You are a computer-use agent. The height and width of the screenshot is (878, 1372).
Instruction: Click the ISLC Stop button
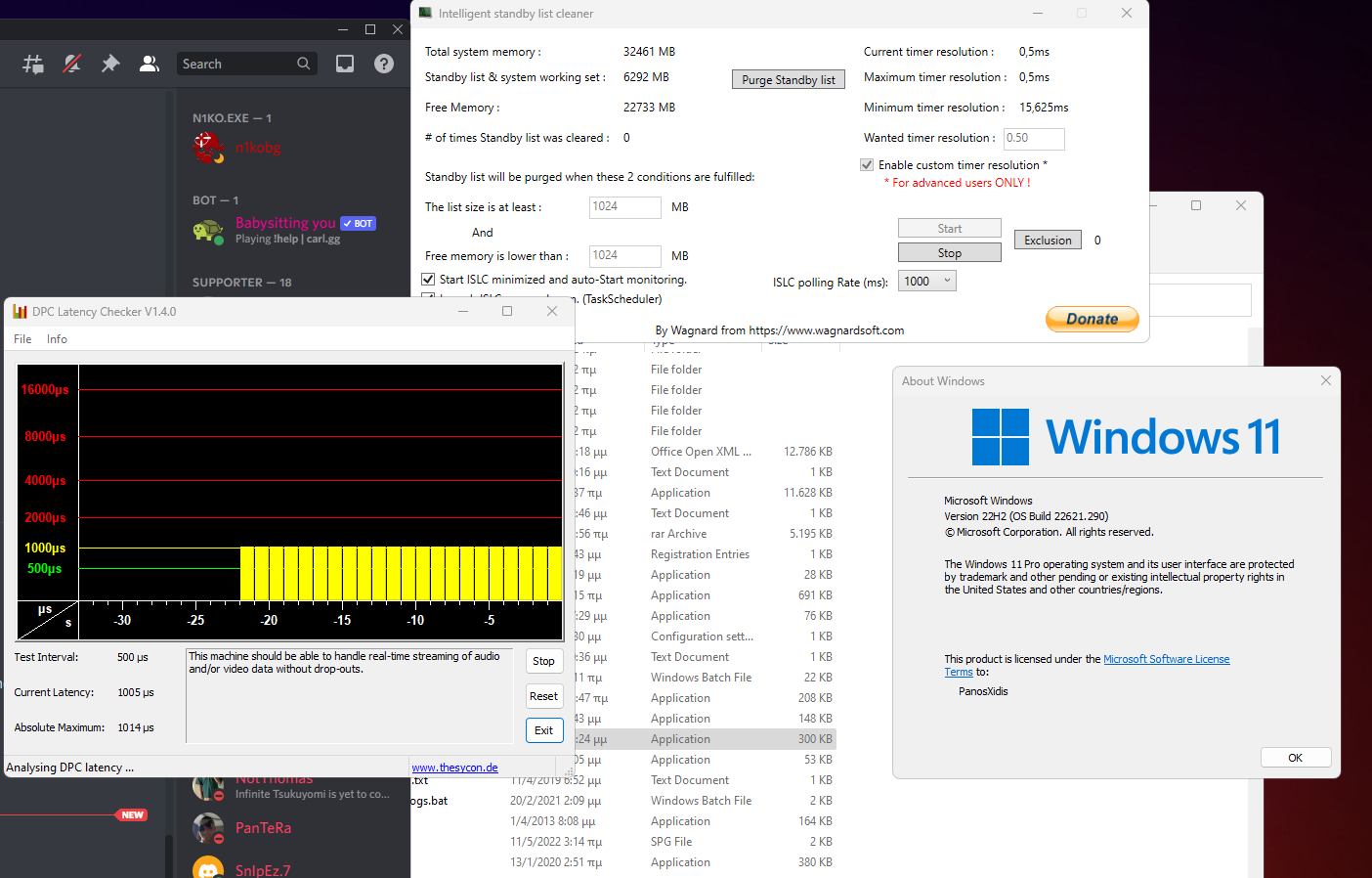click(950, 253)
